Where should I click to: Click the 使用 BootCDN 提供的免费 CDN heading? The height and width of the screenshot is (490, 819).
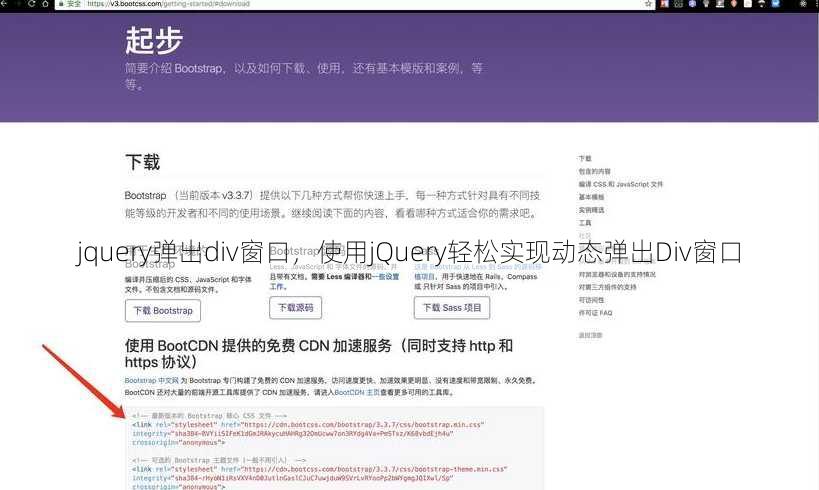coord(319,354)
